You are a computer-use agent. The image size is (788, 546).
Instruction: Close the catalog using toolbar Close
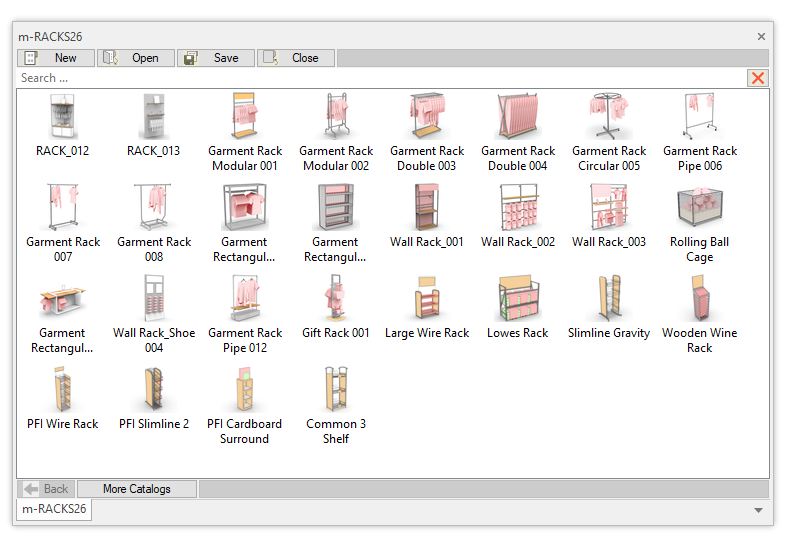(296, 58)
